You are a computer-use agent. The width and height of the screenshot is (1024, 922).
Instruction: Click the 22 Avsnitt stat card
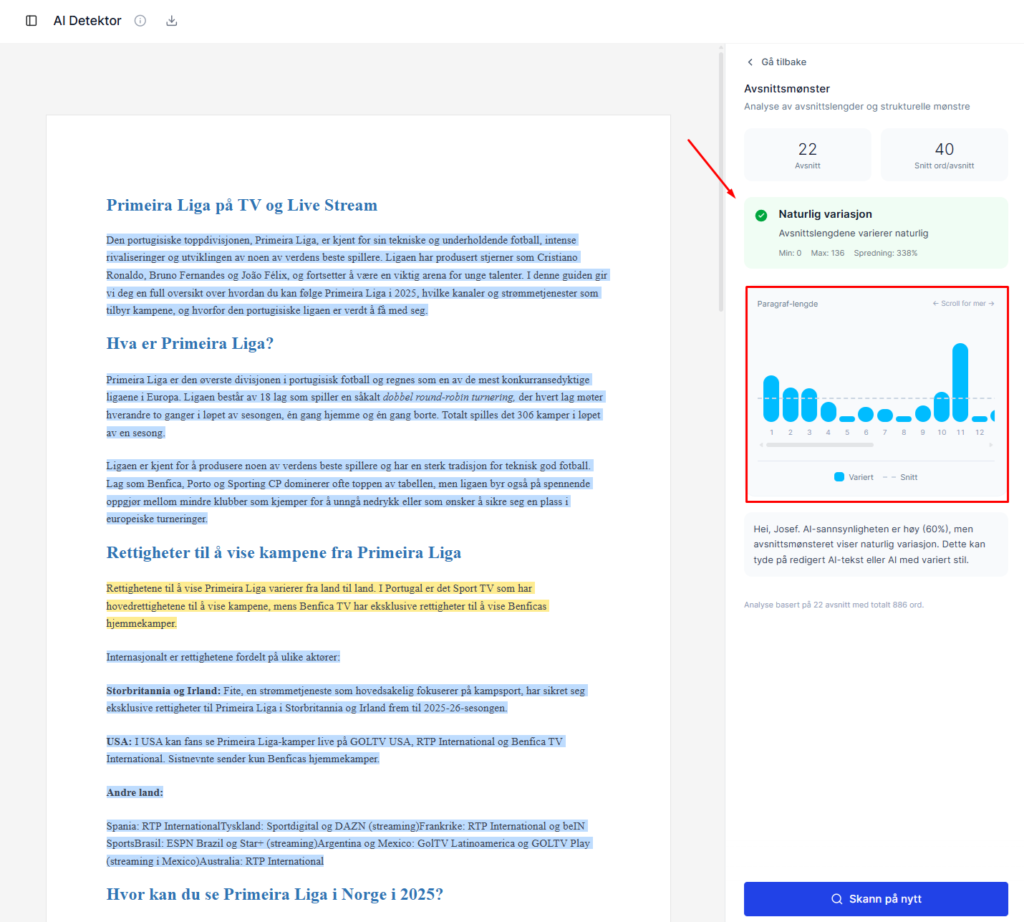coord(807,154)
